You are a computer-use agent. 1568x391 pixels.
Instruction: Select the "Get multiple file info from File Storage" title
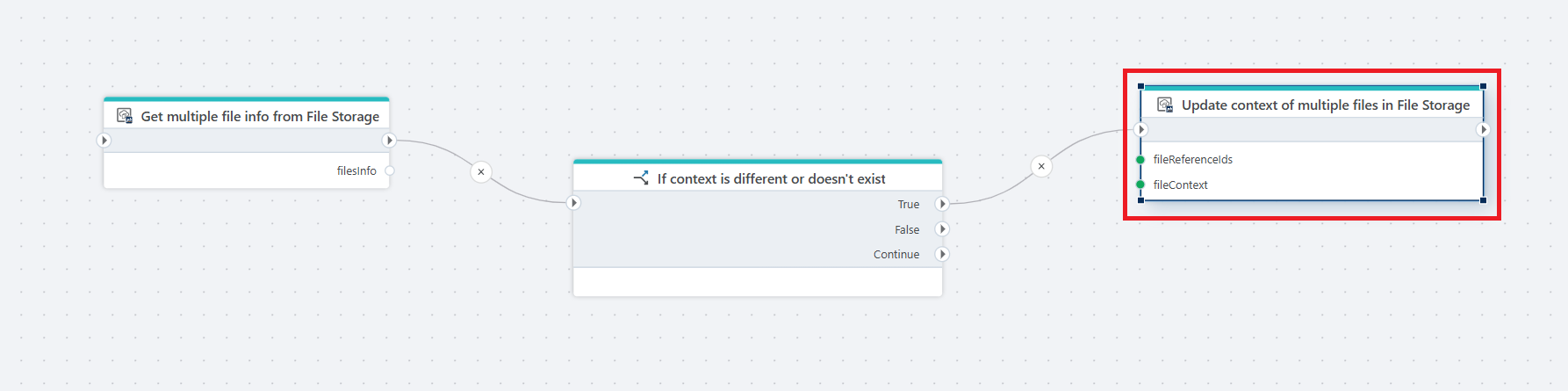click(x=260, y=116)
